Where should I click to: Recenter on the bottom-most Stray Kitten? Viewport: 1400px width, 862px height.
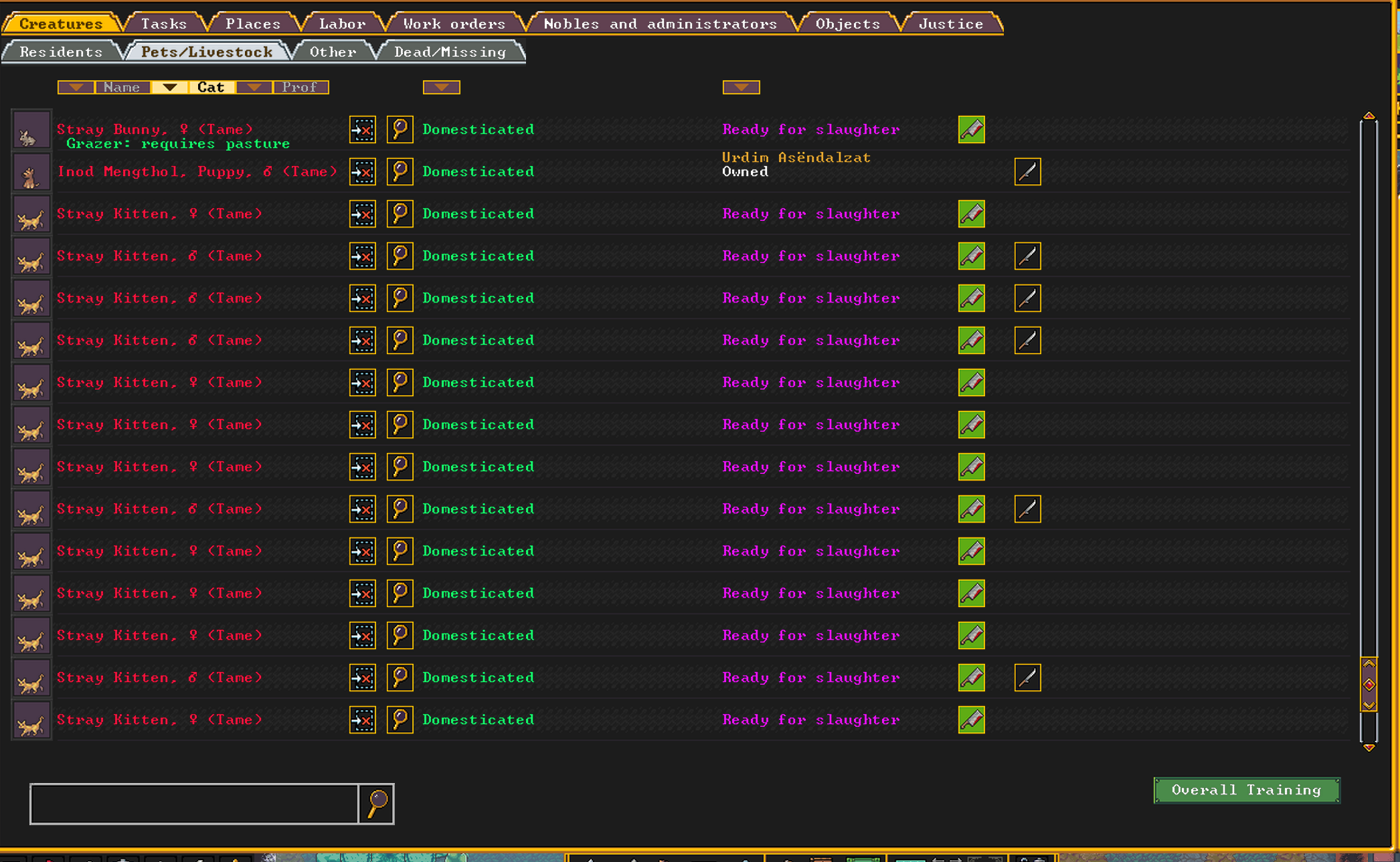coord(363,720)
